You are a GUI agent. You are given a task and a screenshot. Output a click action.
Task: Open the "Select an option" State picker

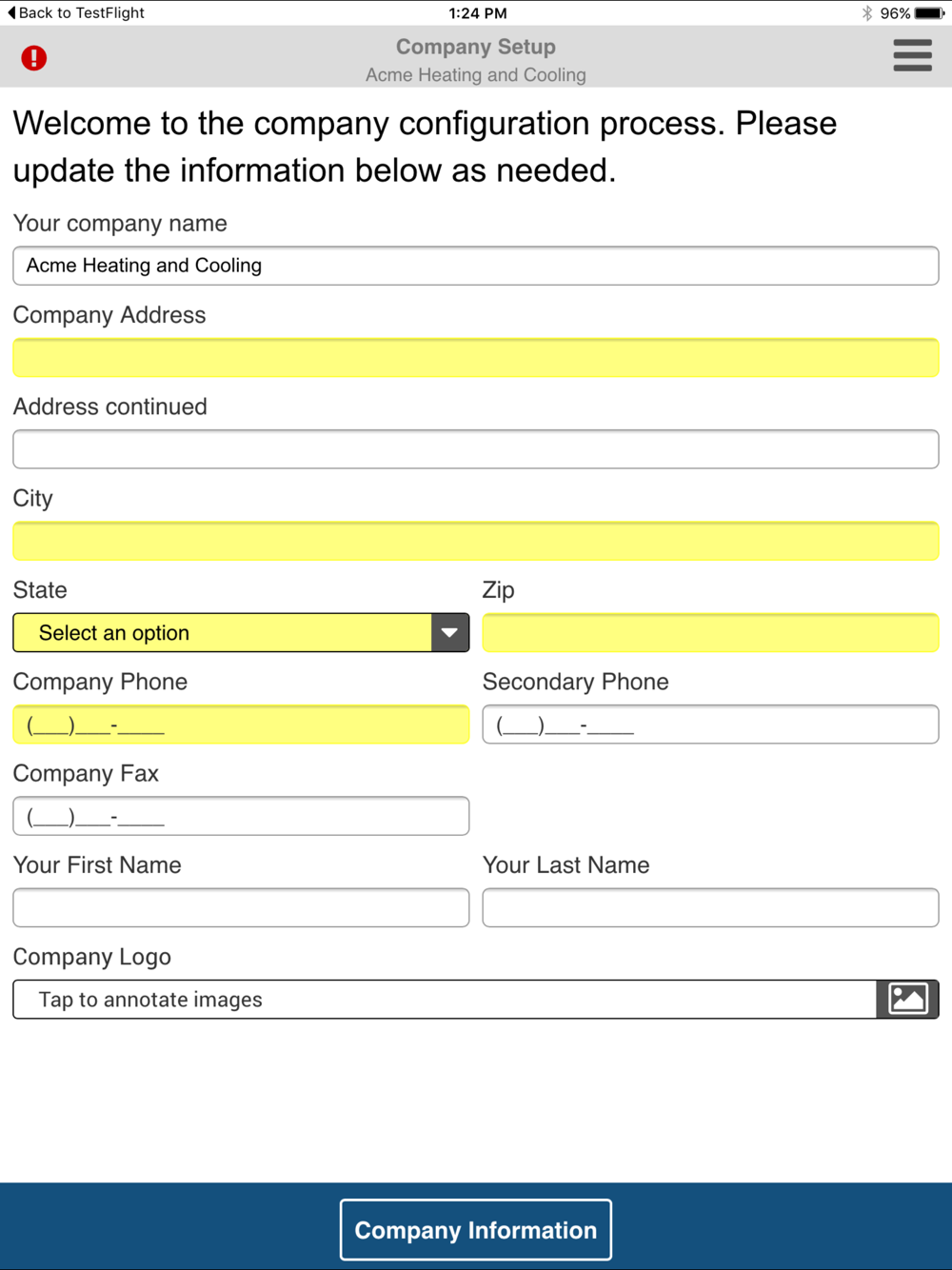click(x=222, y=633)
